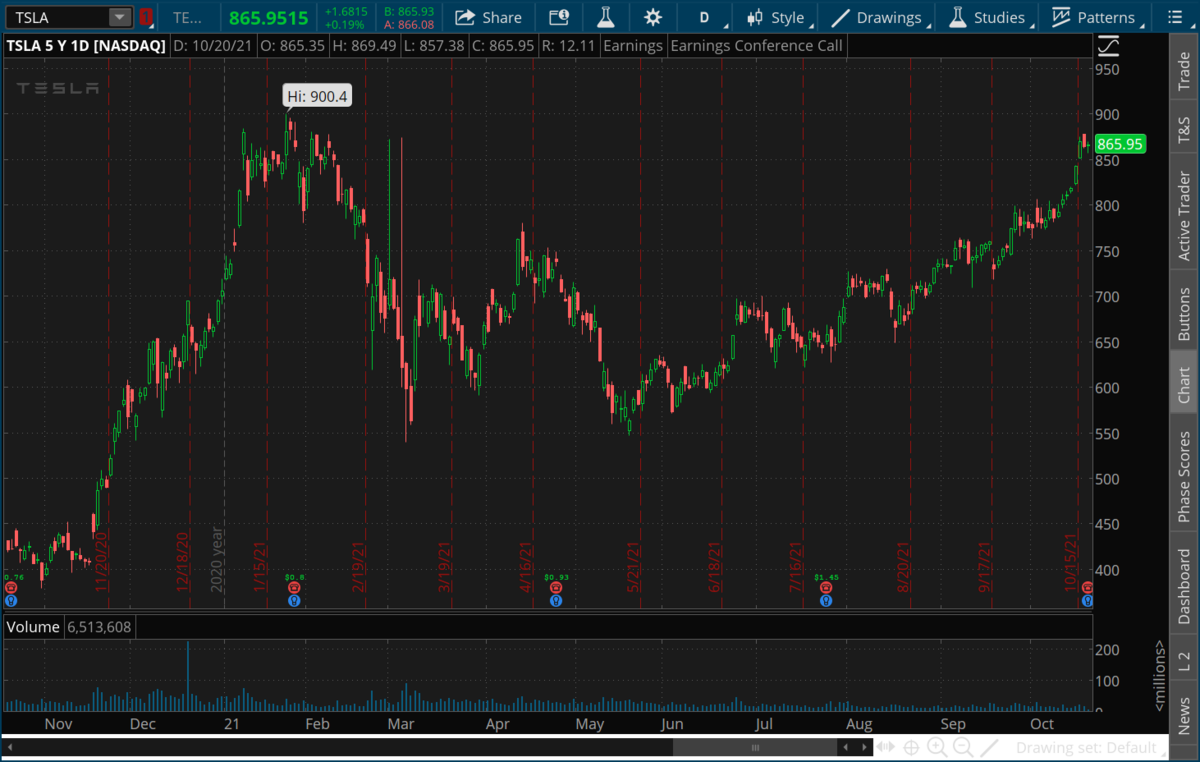Viewport: 1200px width, 762px height.
Task: Click the ask value A: 866.08
Action: tap(410, 24)
